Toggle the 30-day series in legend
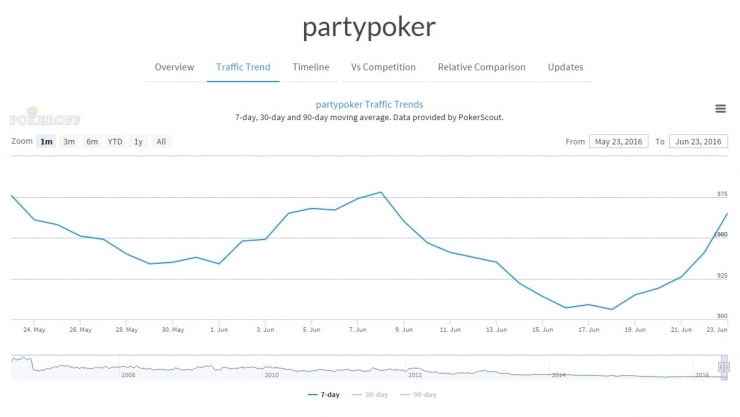 point(370,394)
